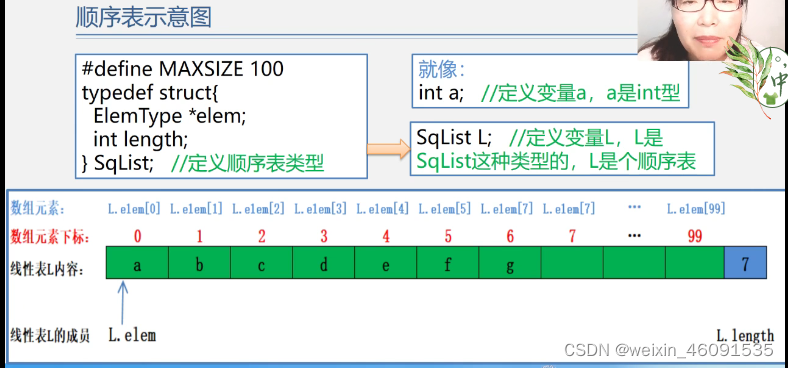
Task: Click the green comment //定义变量L,L是
Action: click(586, 138)
